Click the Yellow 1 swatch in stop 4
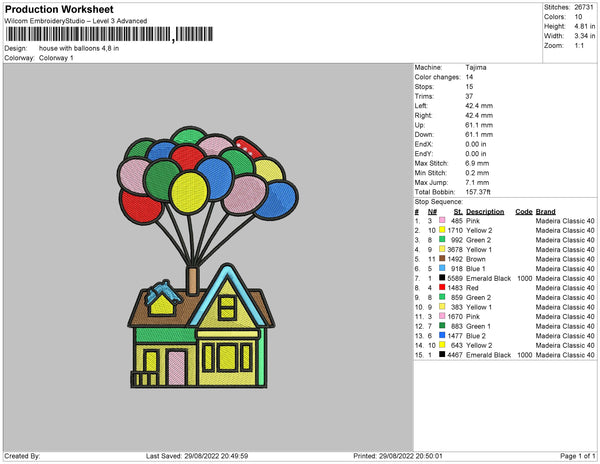600x464 pixels. (x=442, y=249)
